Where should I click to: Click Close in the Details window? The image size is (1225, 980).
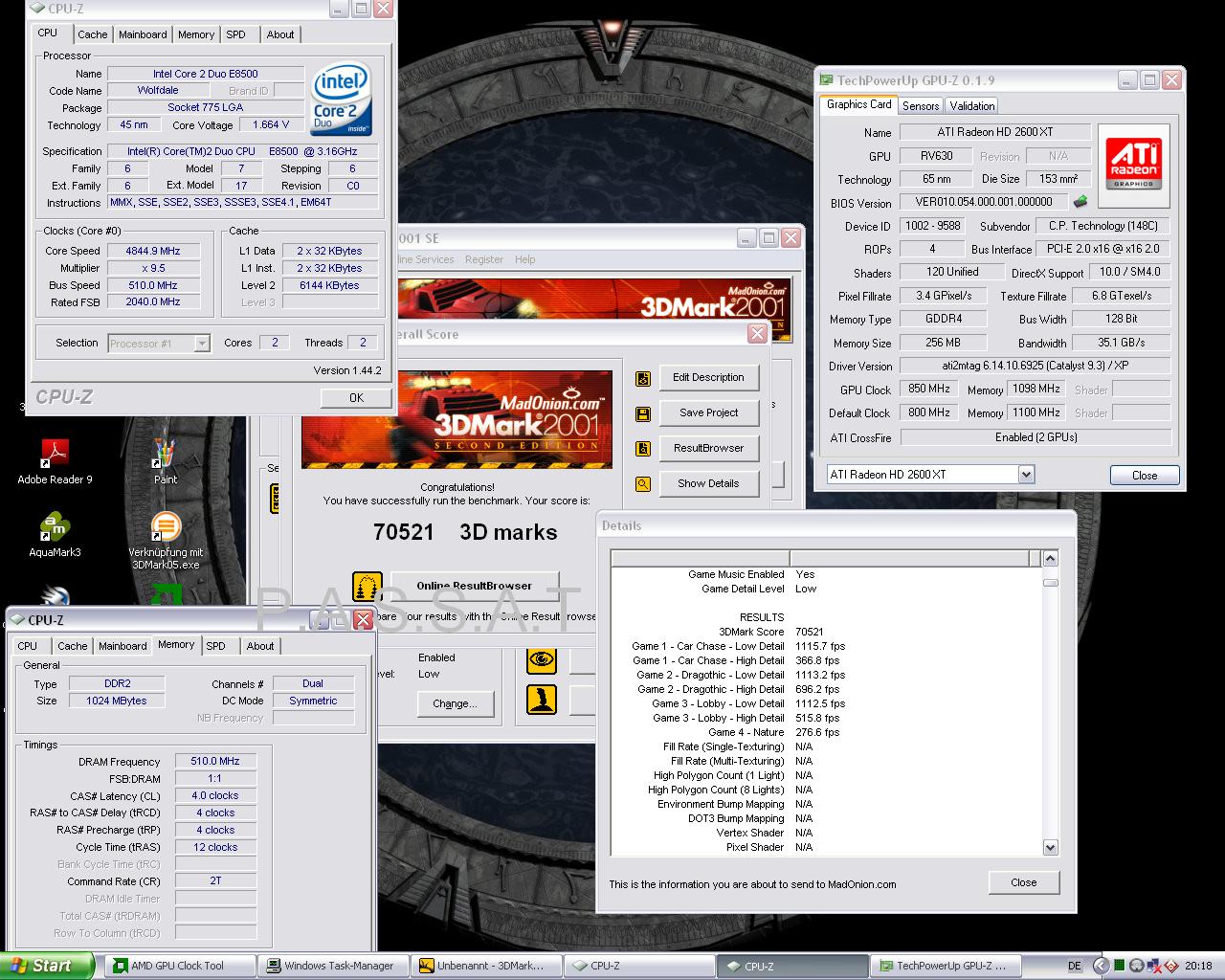tap(1024, 882)
